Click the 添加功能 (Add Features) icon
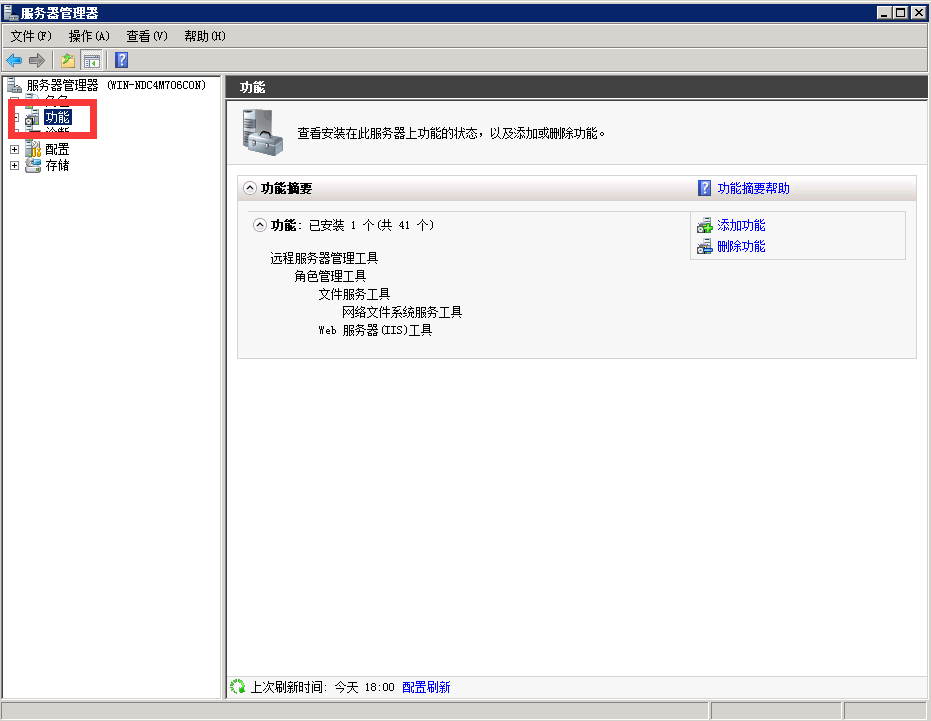 pos(705,226)
